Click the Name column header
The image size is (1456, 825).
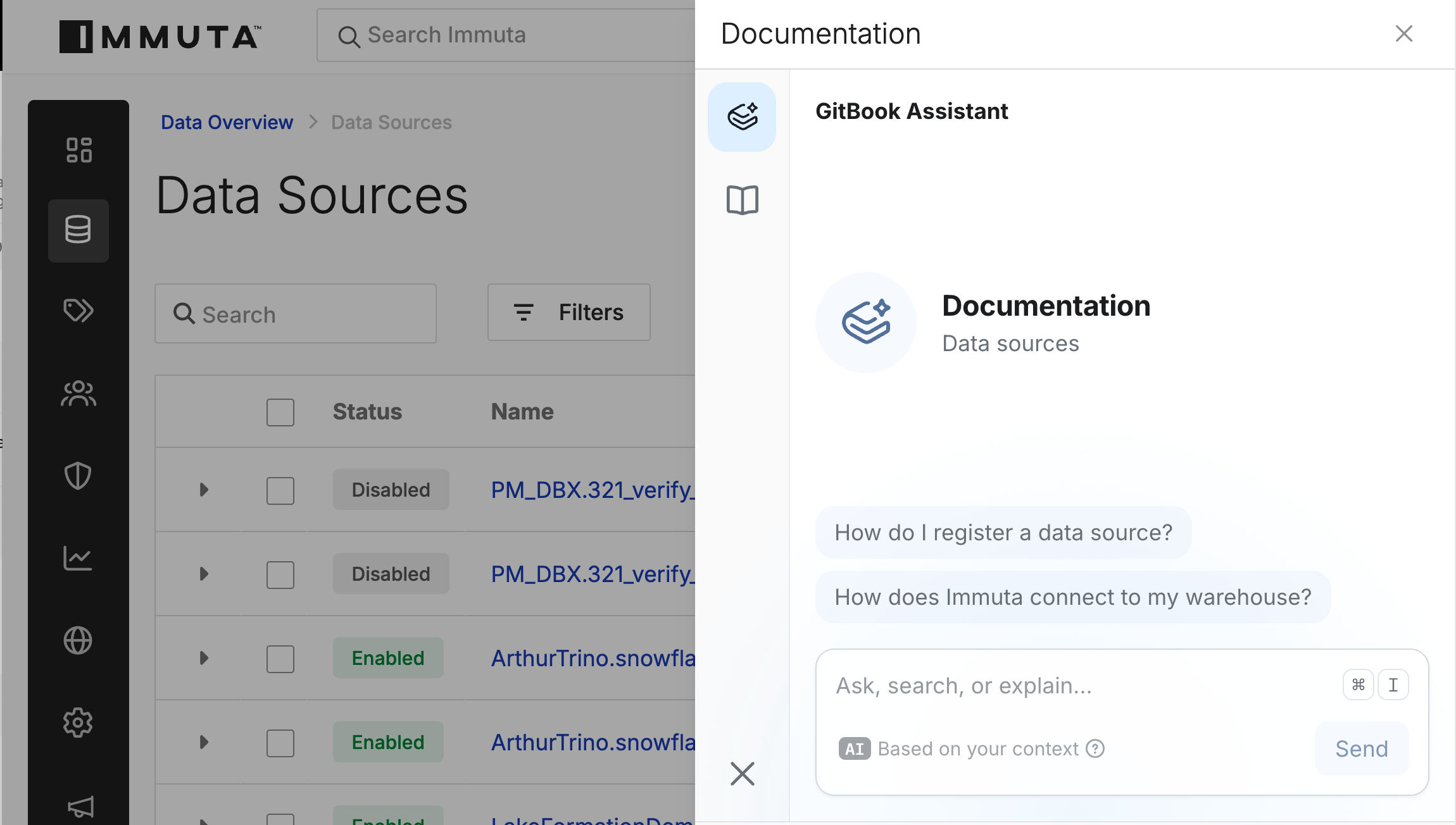click(x=522, y=412)
